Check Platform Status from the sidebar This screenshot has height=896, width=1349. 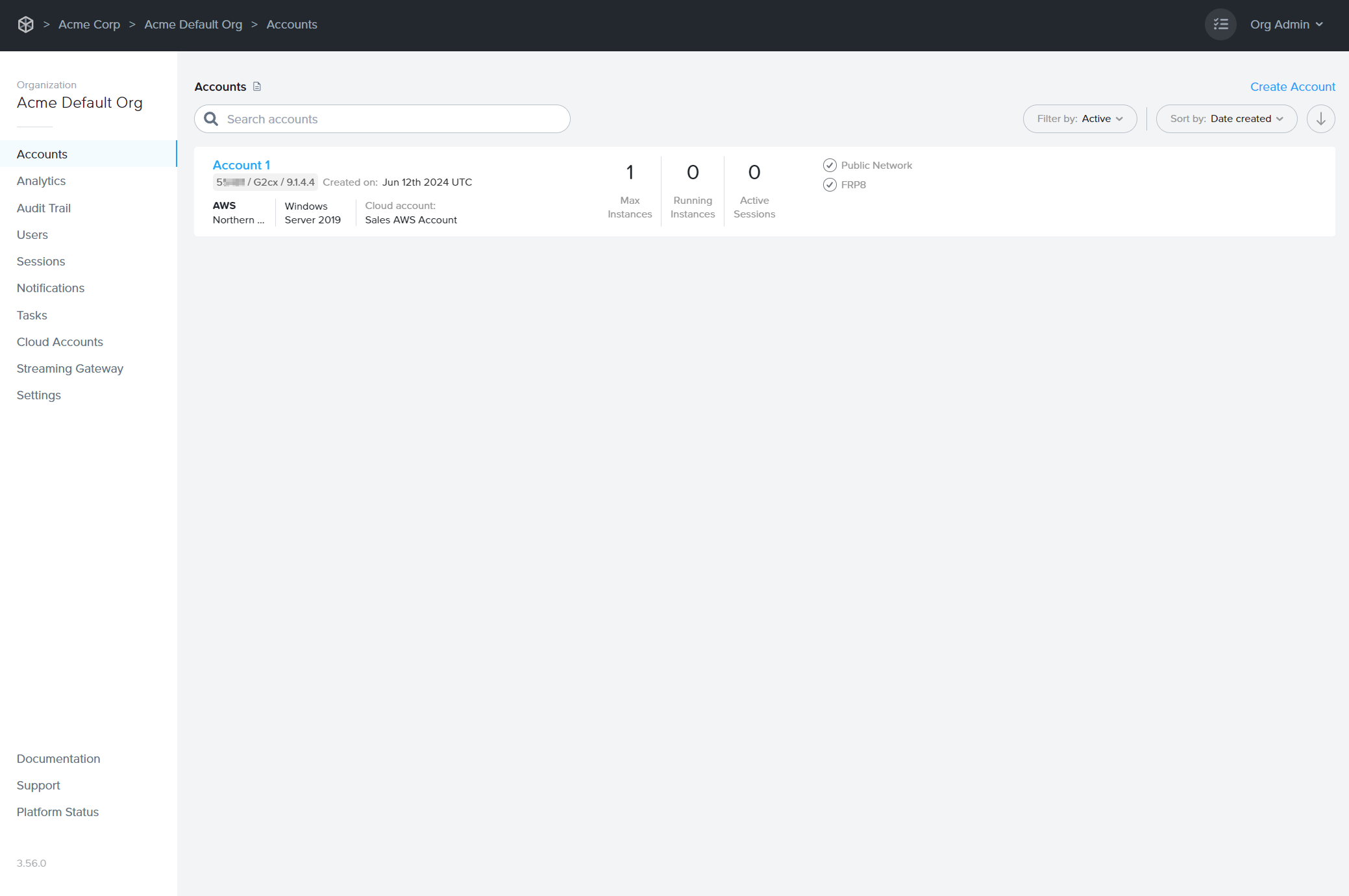[57, 812]
